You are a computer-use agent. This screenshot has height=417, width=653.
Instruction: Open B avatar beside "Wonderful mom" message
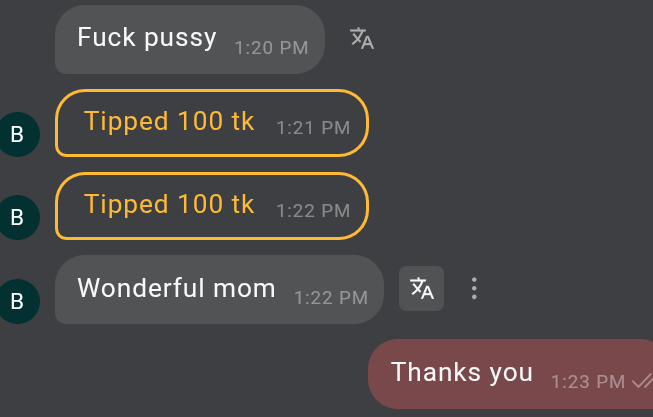[17, 300]
